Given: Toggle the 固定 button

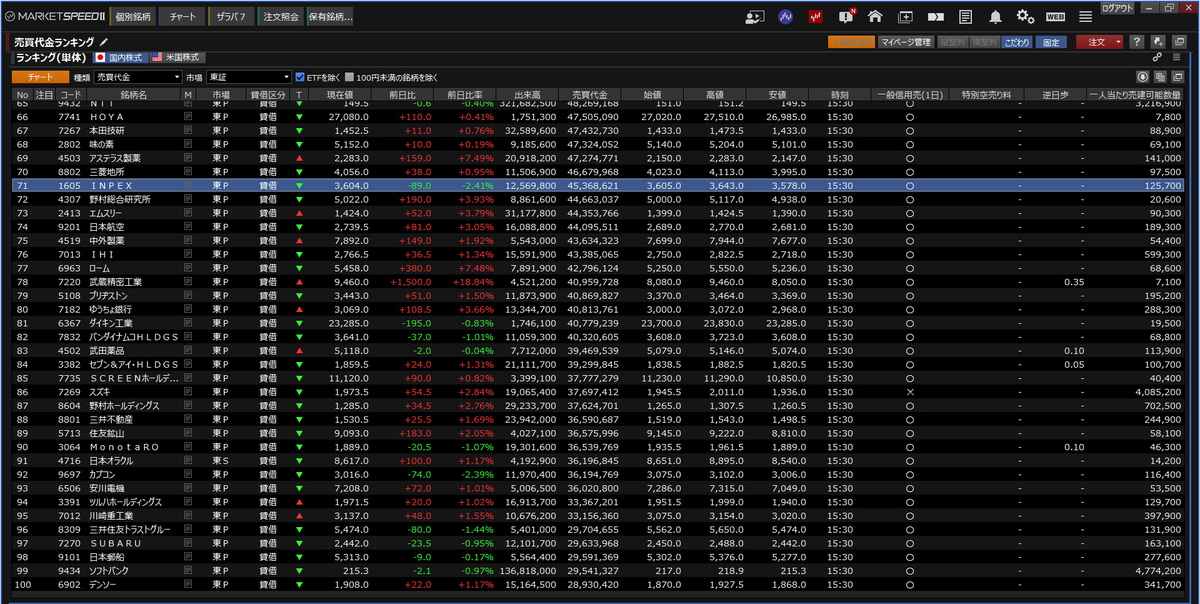Looking at the screenshot, I should coord(1050,42).
